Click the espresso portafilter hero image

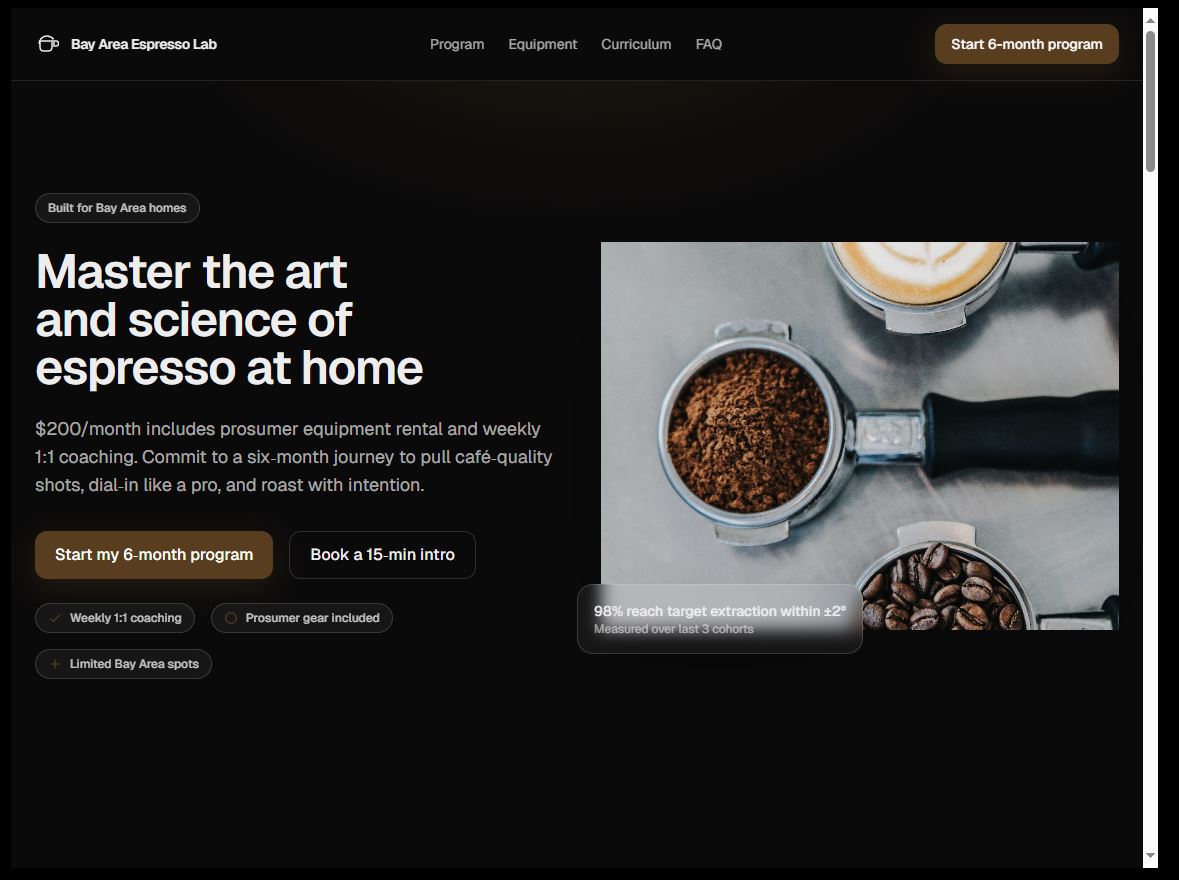pos(859,435)
